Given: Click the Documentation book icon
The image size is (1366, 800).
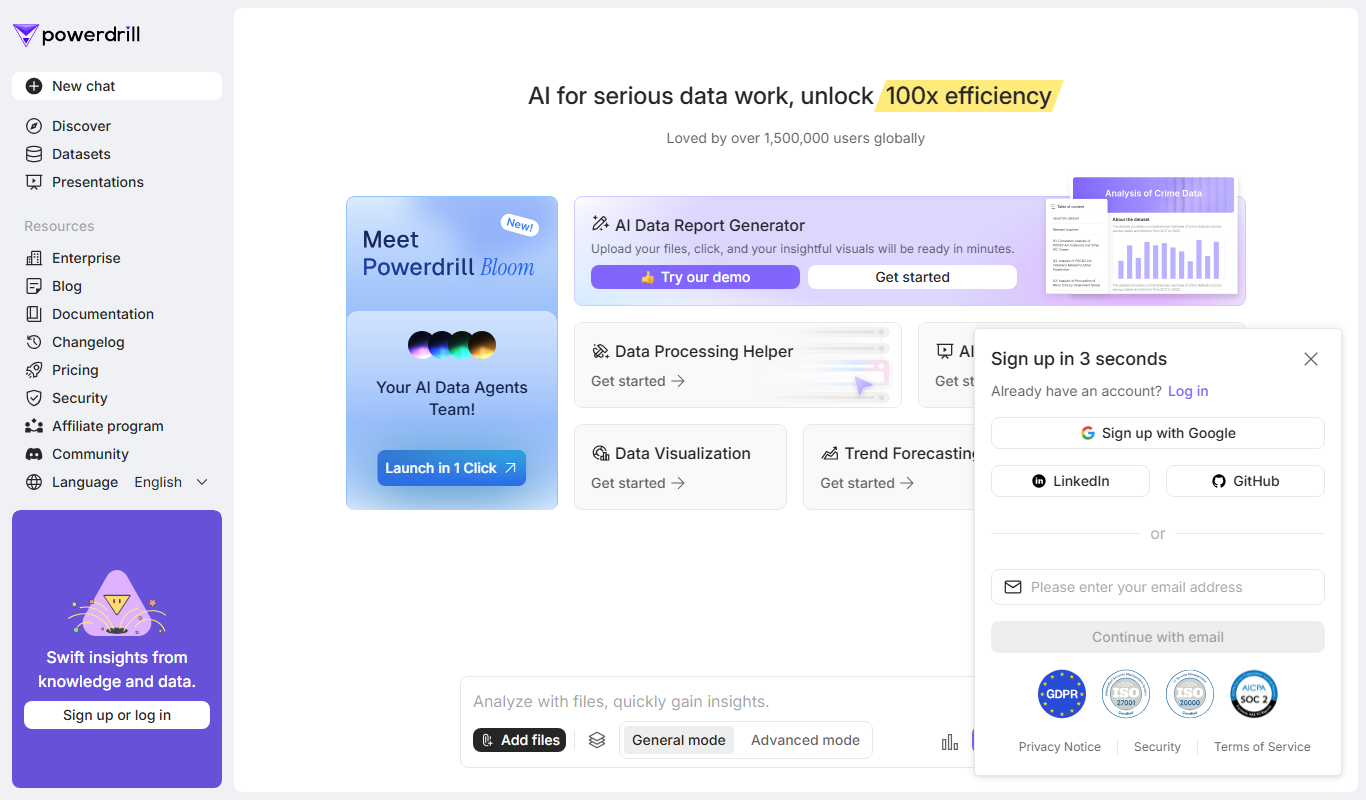Looking at the screenshot, I should tap(34, 314).
